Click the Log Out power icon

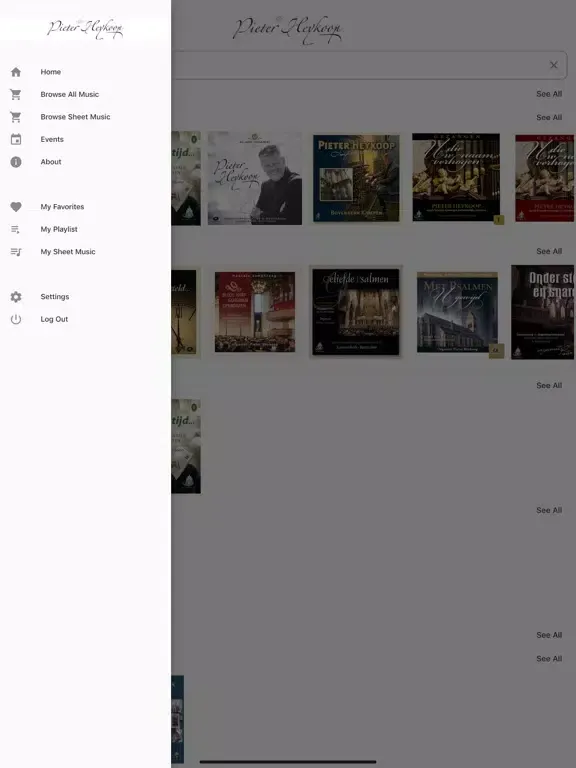click(16, 319)
